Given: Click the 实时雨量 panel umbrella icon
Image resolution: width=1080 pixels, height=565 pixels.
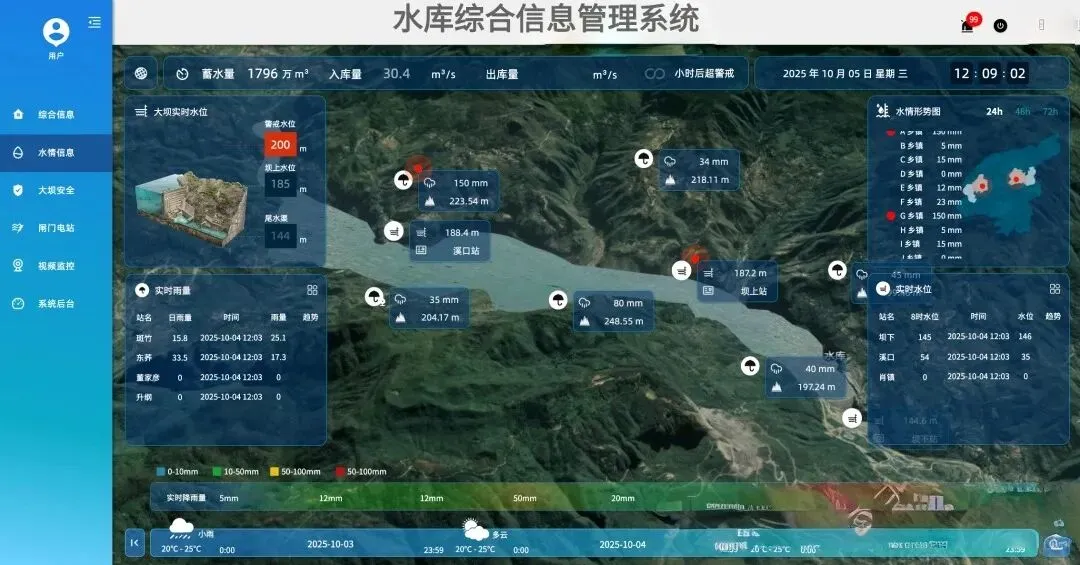Looking at the screenshot, I should click(142, 290).
